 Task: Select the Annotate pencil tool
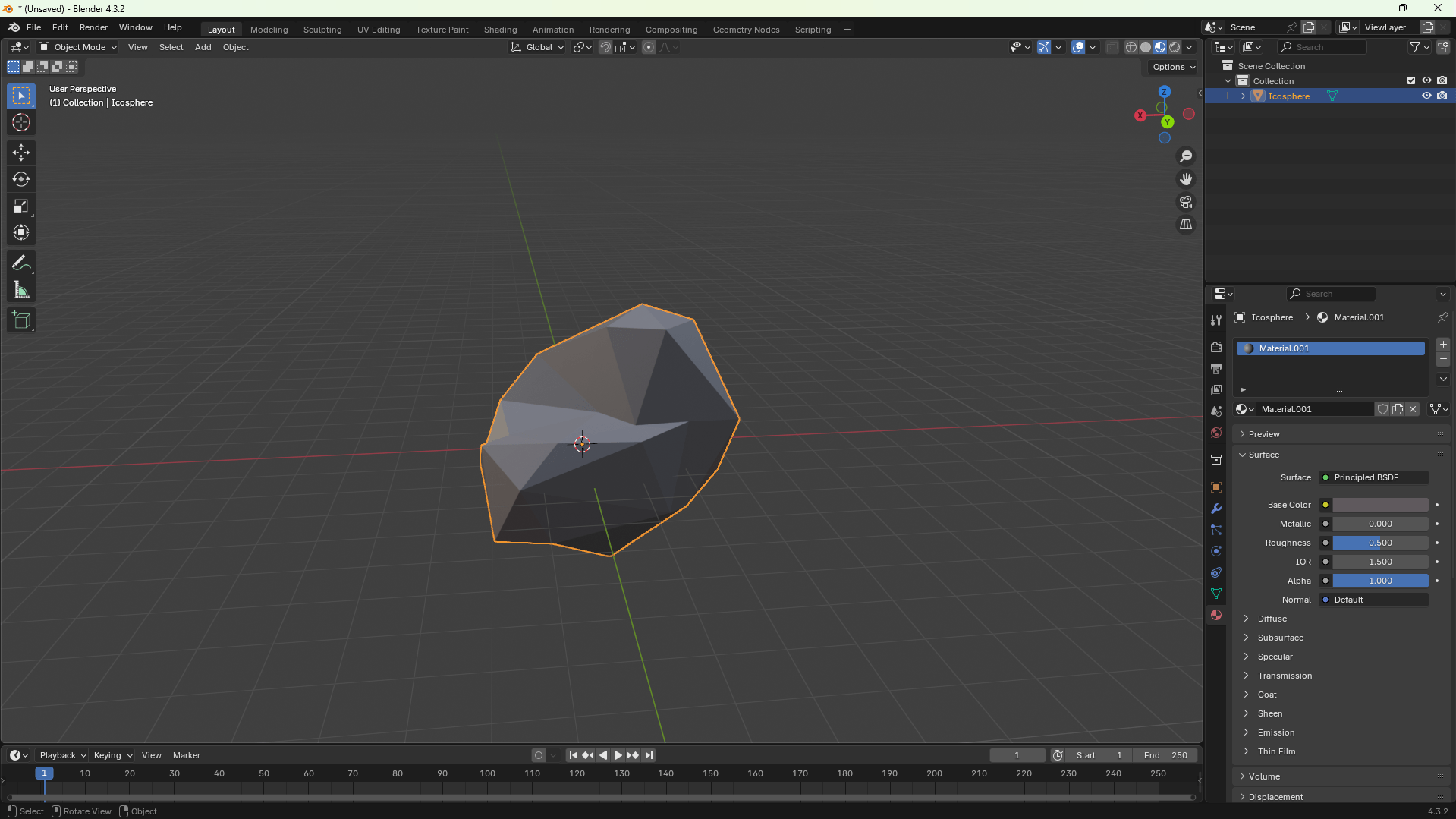(x=21, y=263)
